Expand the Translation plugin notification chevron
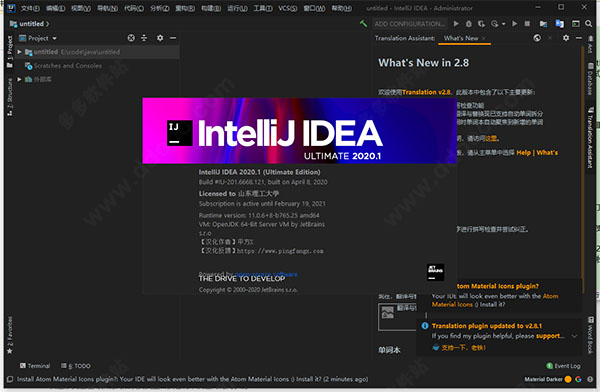The image size is (600, 392). click(x=574, y=336)
